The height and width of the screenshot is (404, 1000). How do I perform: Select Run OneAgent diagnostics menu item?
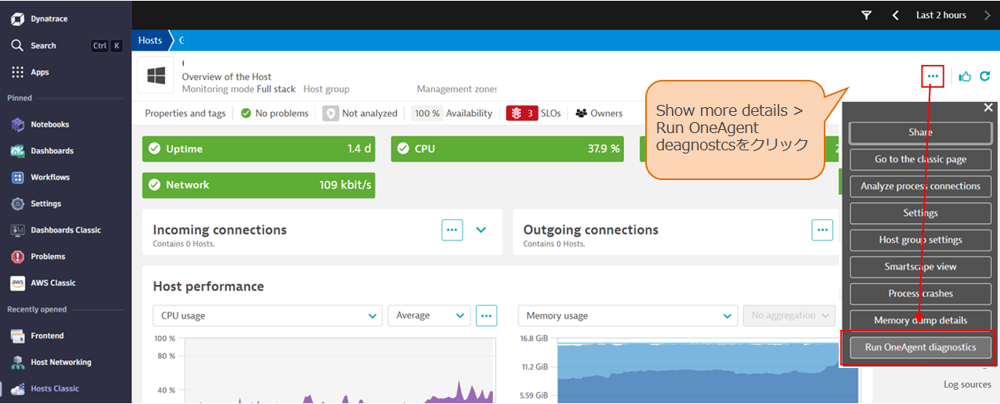[919, 347]
